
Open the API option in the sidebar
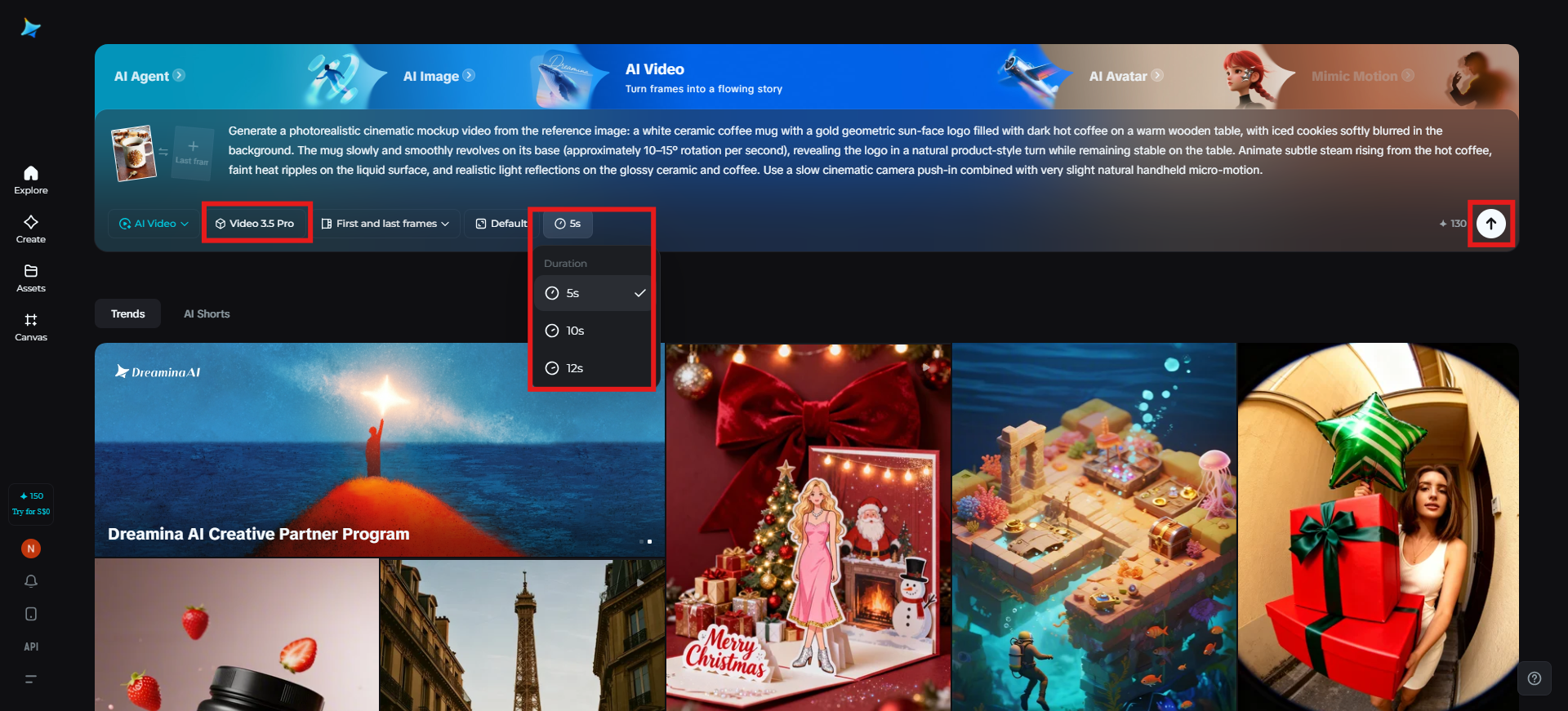click(31, 647)
